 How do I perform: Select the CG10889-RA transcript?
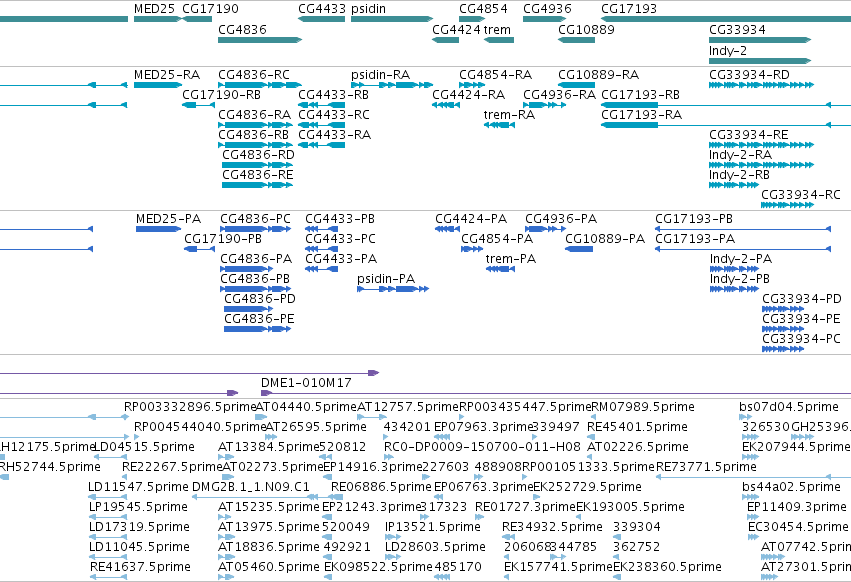coord(576,85)
